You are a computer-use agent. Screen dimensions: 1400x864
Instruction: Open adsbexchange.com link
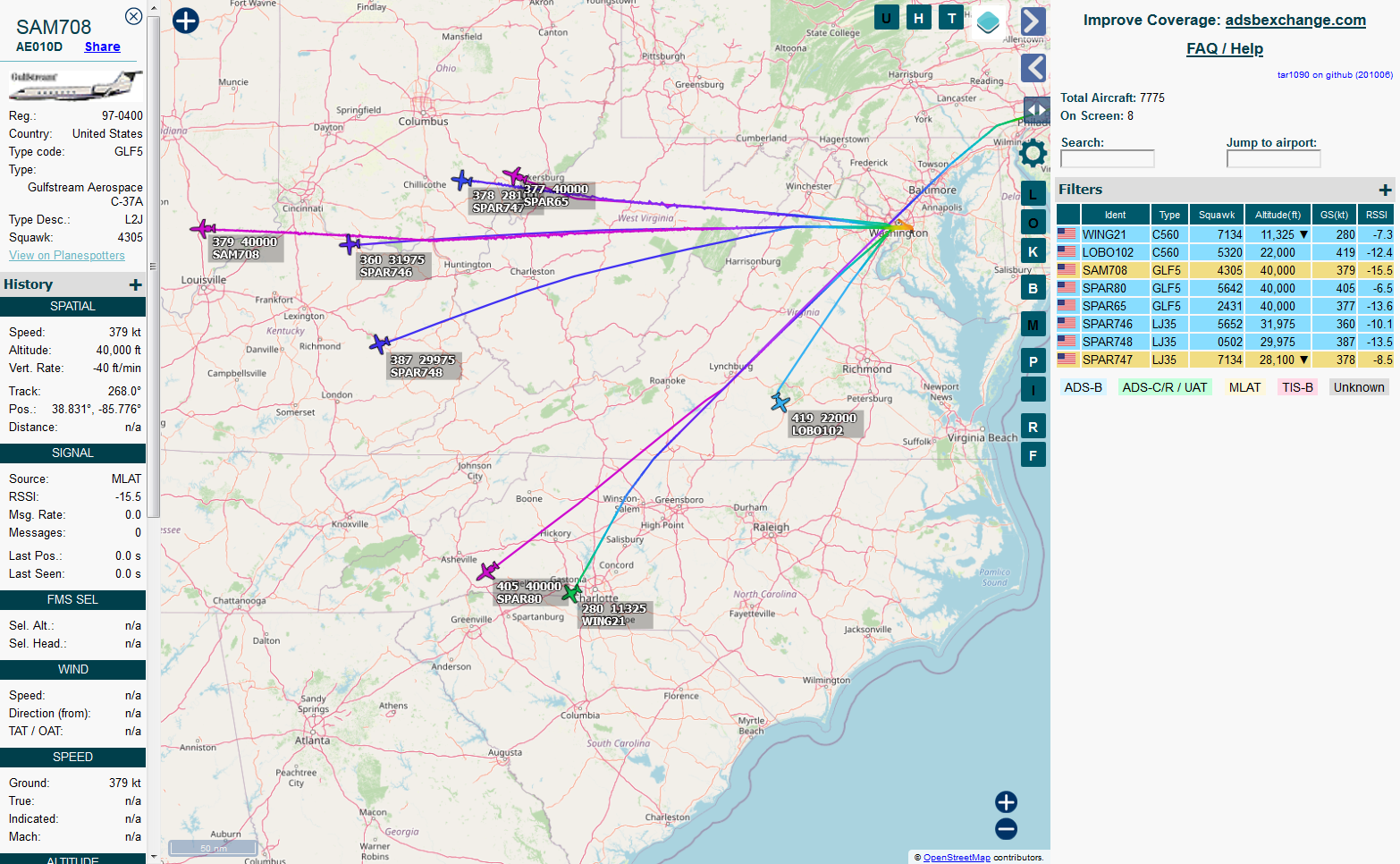click(1295, 20)
